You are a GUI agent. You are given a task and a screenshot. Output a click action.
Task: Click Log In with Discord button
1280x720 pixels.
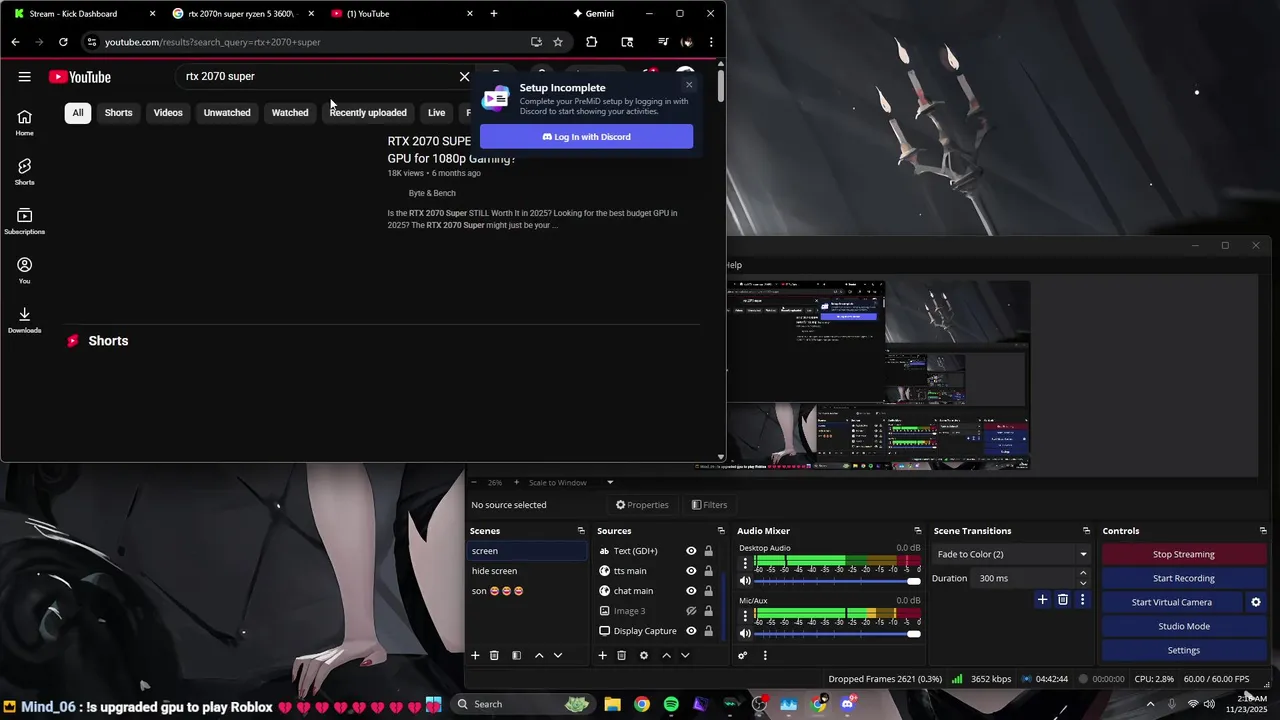click(586, 137)
